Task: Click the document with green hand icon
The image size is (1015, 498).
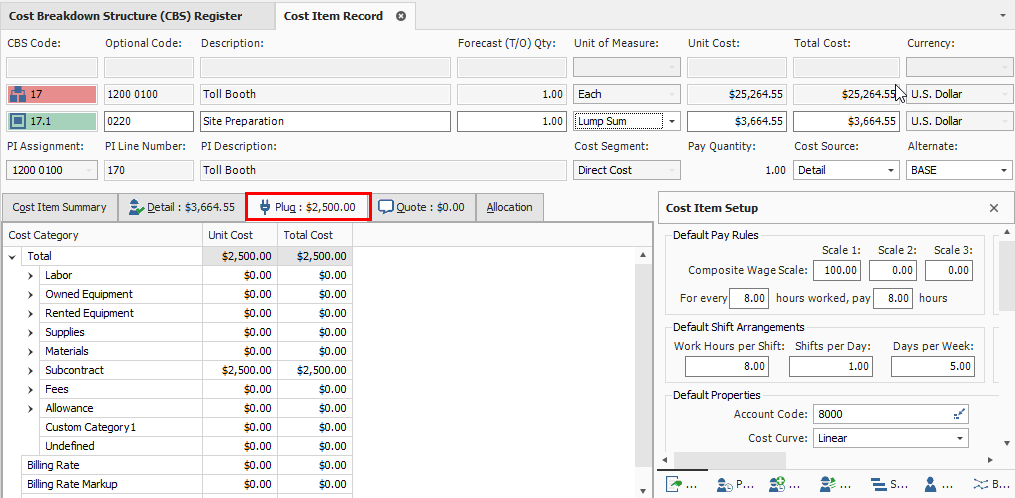Action: point(677,485)
